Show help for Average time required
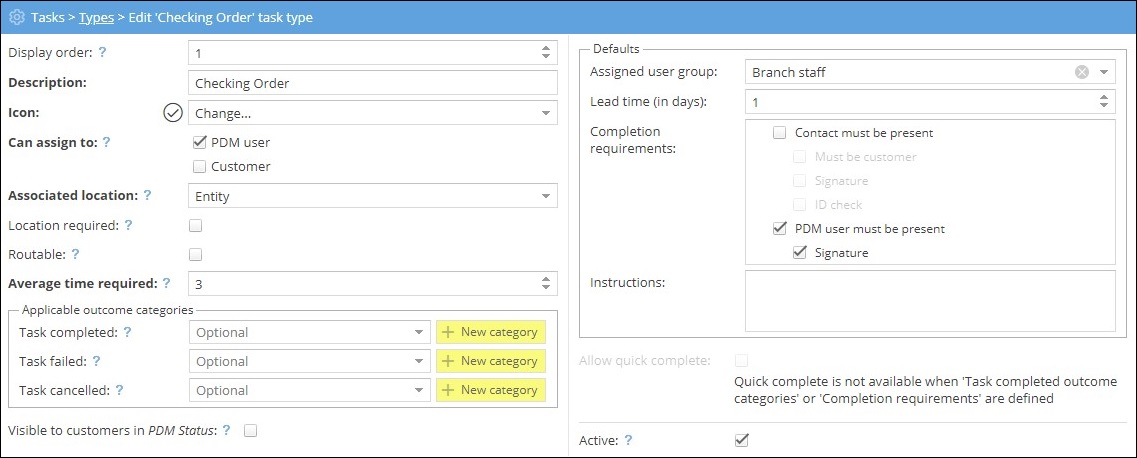 [x=166, y=284]
